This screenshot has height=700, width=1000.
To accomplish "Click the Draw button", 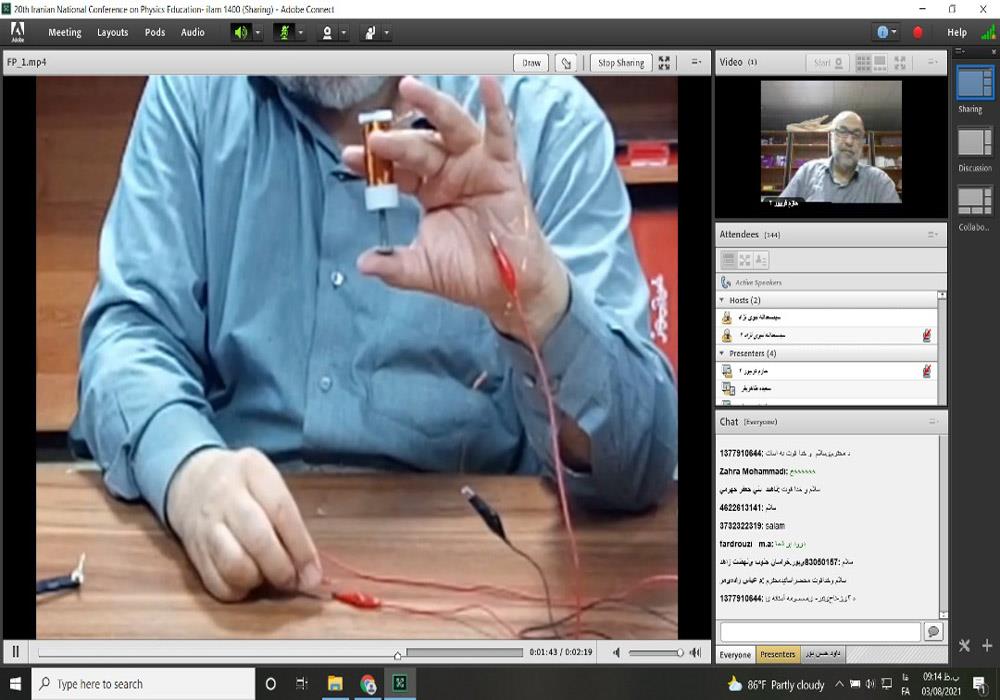I will [531, 63].
